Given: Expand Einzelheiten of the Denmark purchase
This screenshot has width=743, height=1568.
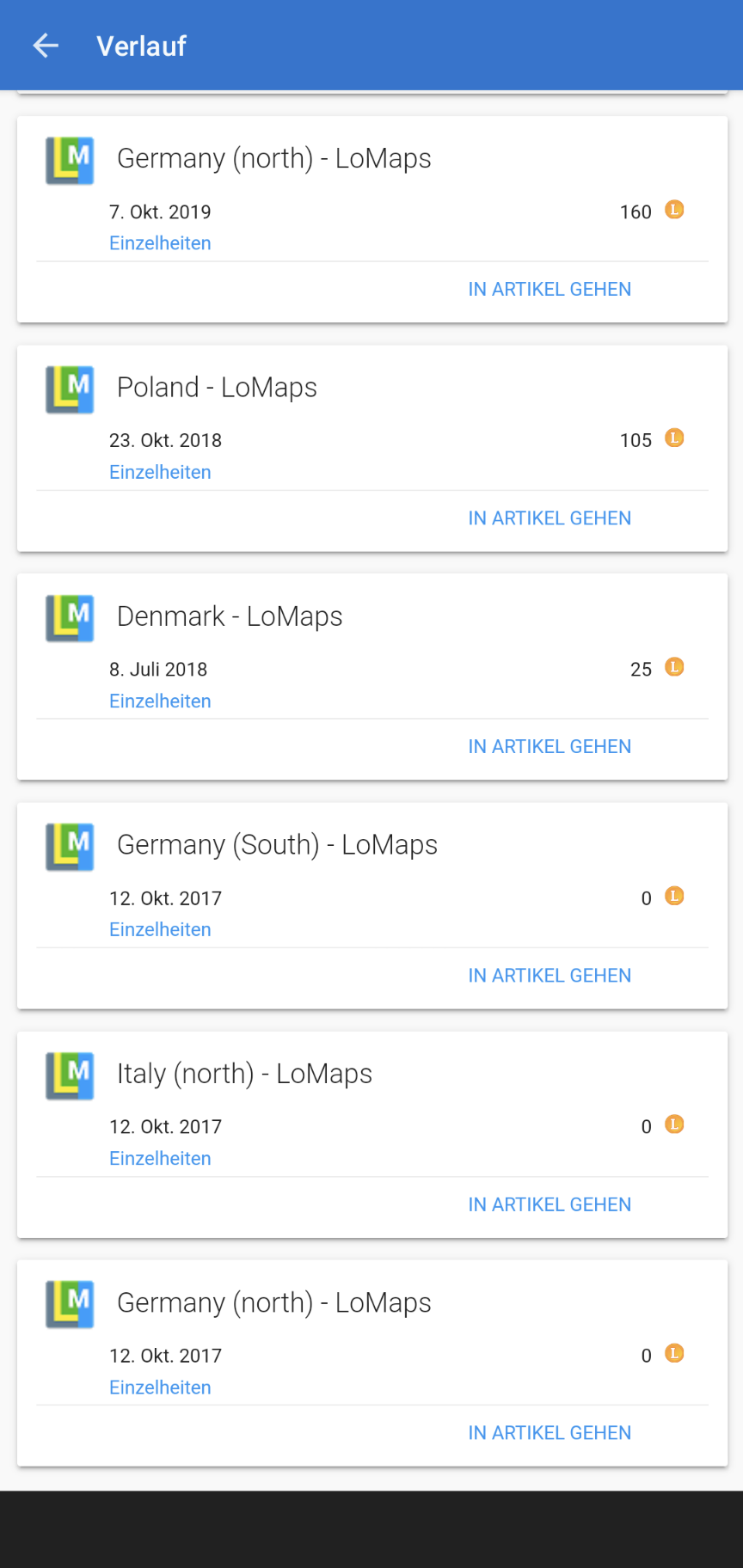Looking at the screenshot, I should pos(160,701).
